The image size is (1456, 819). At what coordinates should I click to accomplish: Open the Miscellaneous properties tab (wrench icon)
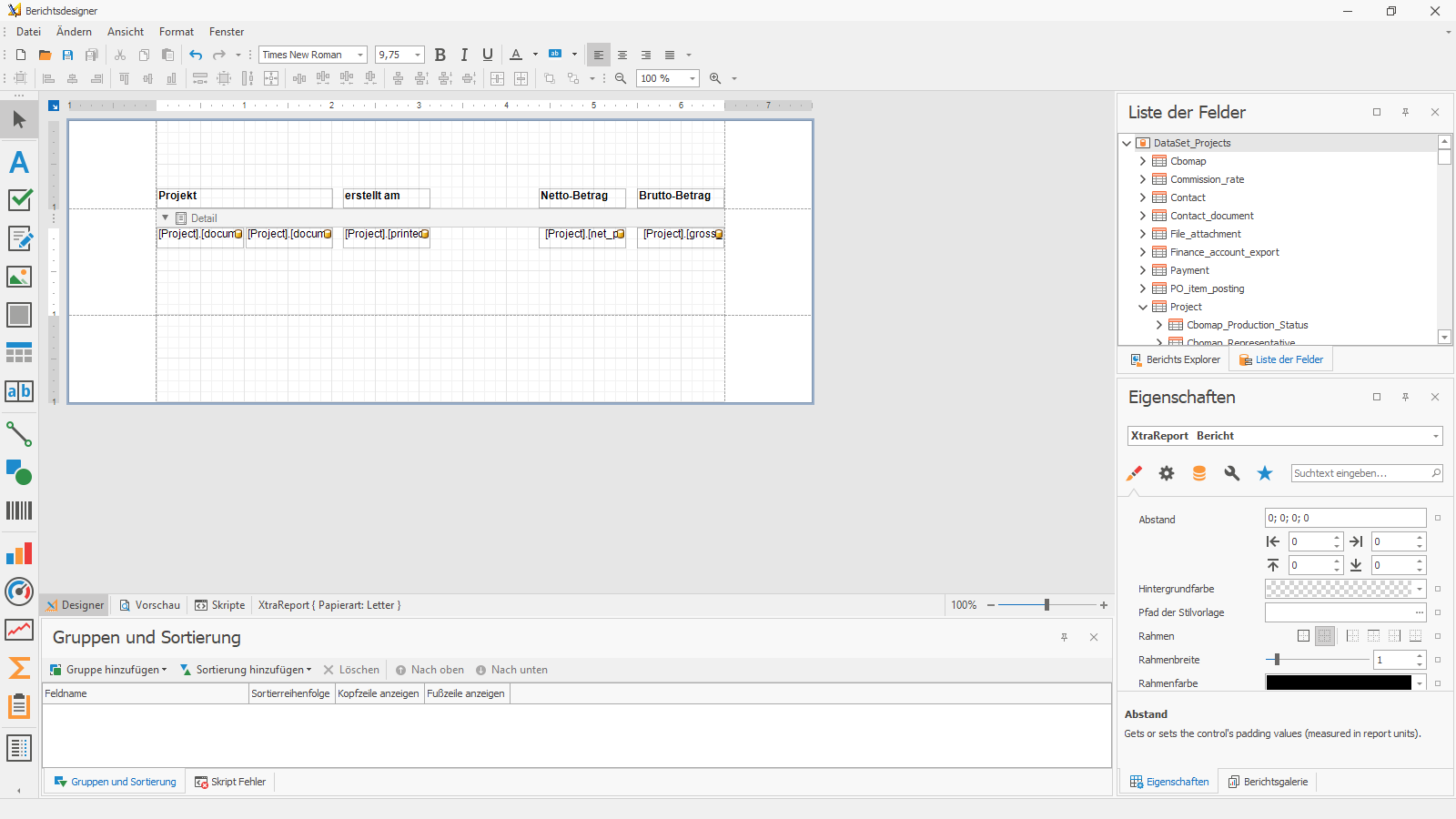[x=1232, y=473]
